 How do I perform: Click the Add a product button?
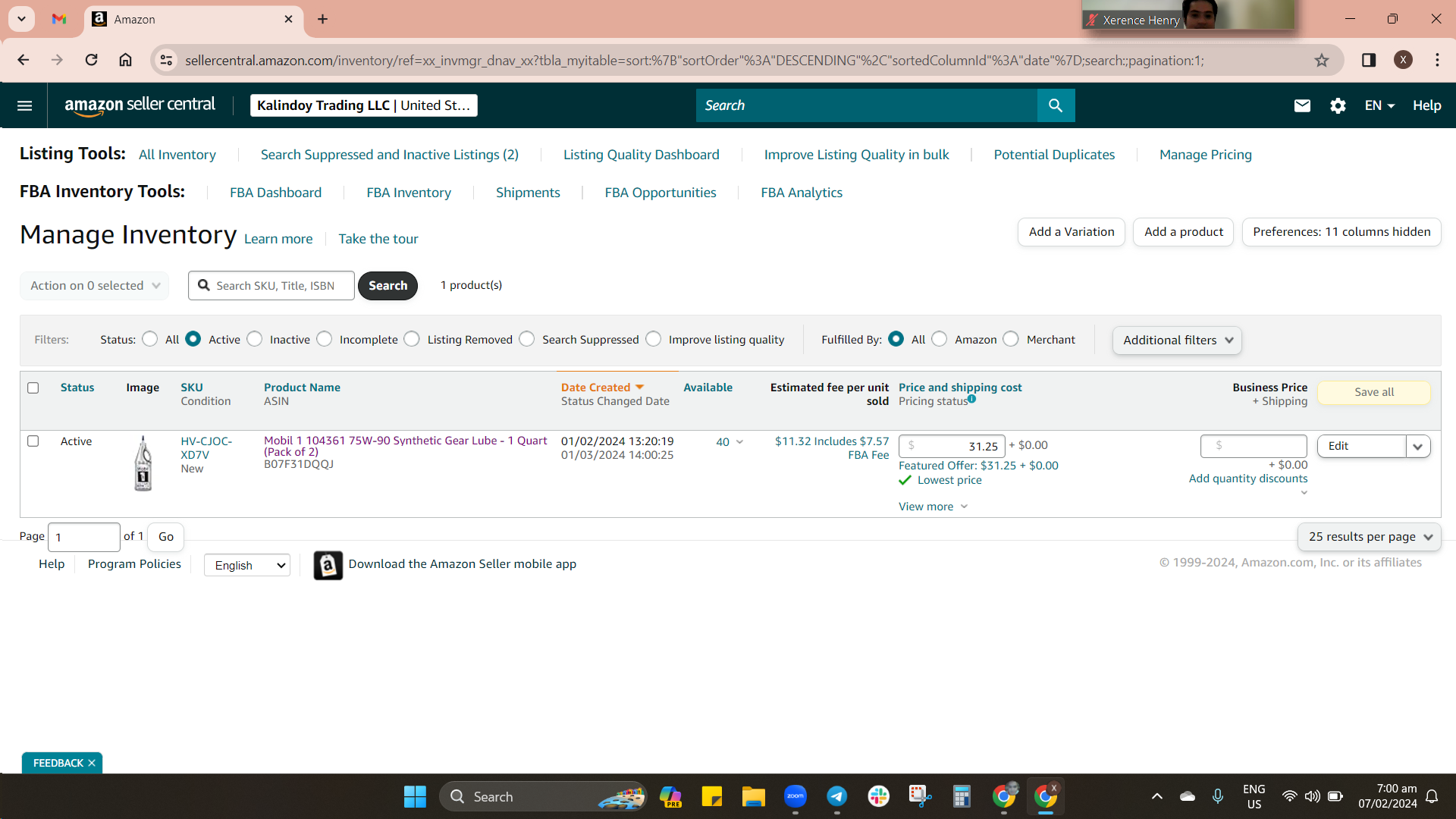(x=1184, y=232)
